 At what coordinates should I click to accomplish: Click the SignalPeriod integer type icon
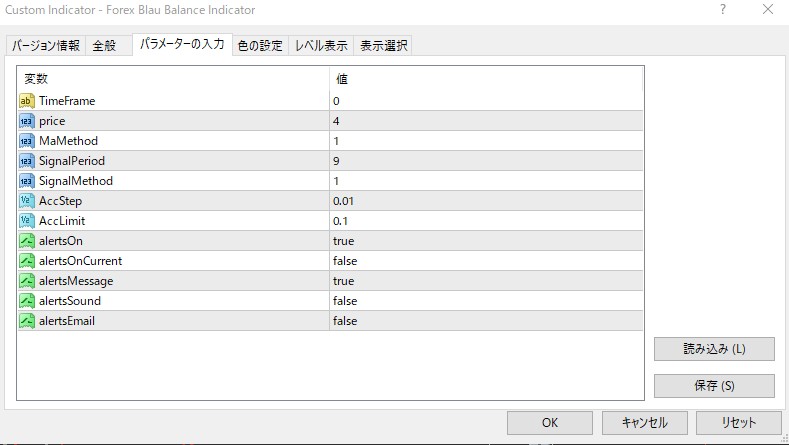(27, 161)
